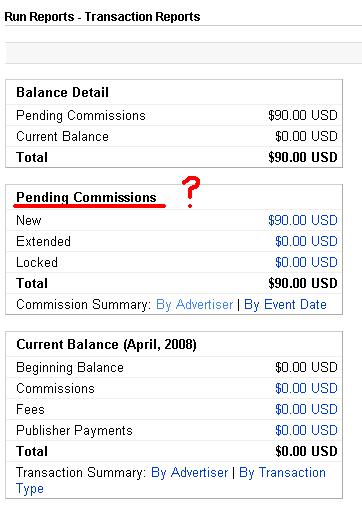Click the Current Balance (April, 2008) heading

tap(106, 344)
